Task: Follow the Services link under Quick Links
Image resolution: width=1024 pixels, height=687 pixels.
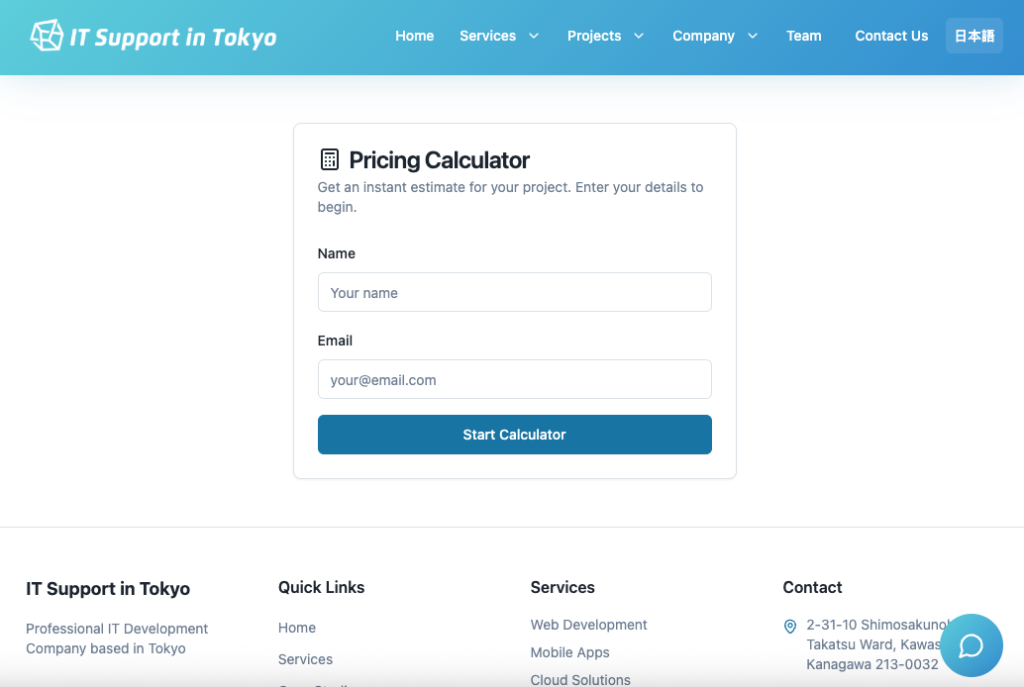Action: tap(305, 659)
